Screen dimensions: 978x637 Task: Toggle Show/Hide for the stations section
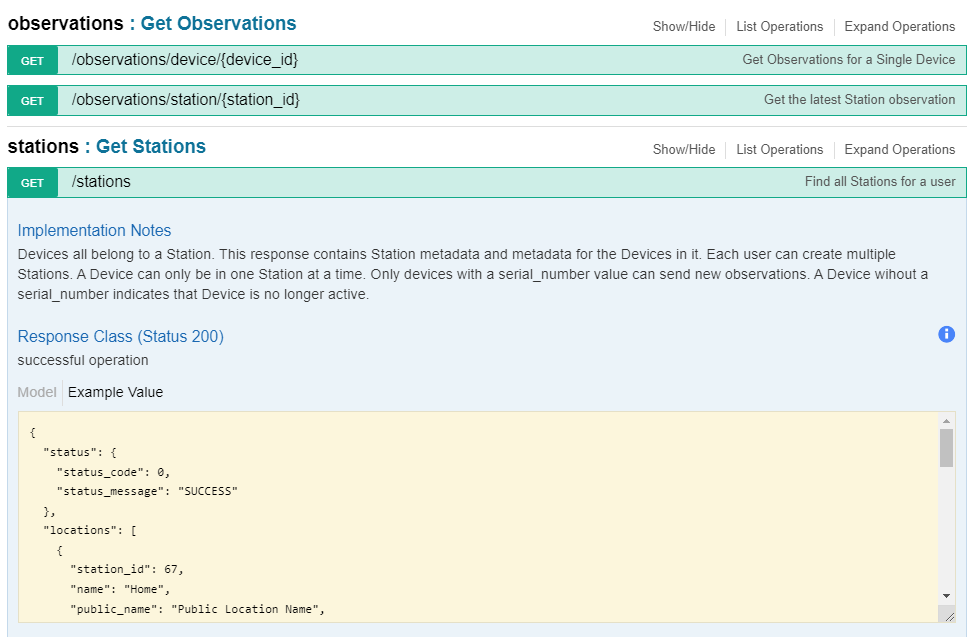pos(684,149)
